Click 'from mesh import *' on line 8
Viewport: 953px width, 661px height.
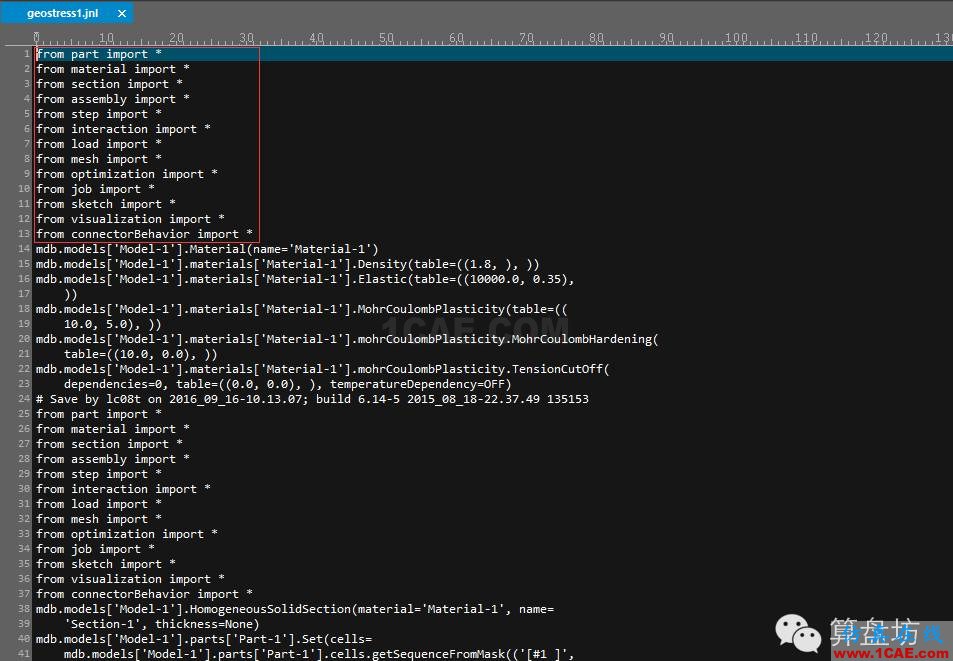[x=98, y=159]
